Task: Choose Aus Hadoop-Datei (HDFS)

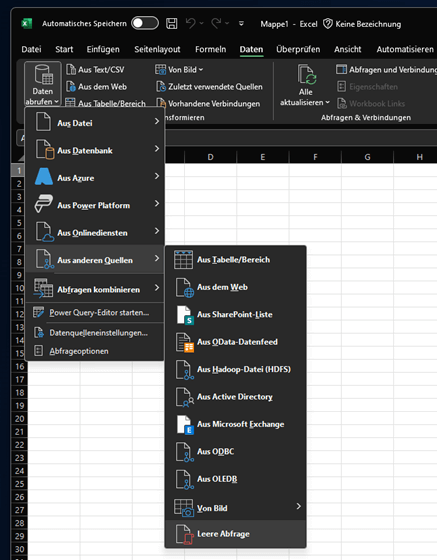Action: point(236,369)
